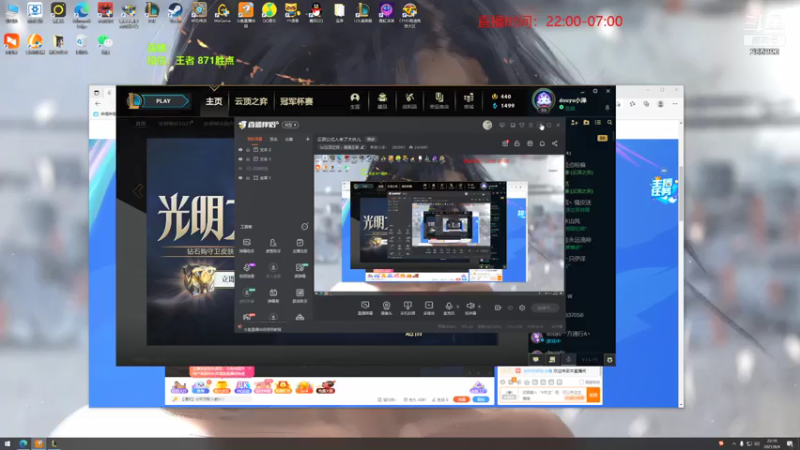Click the Edge icon in taskbar
Screen dimensions: 800x450
pyautogui.click(x=23, y=444)
